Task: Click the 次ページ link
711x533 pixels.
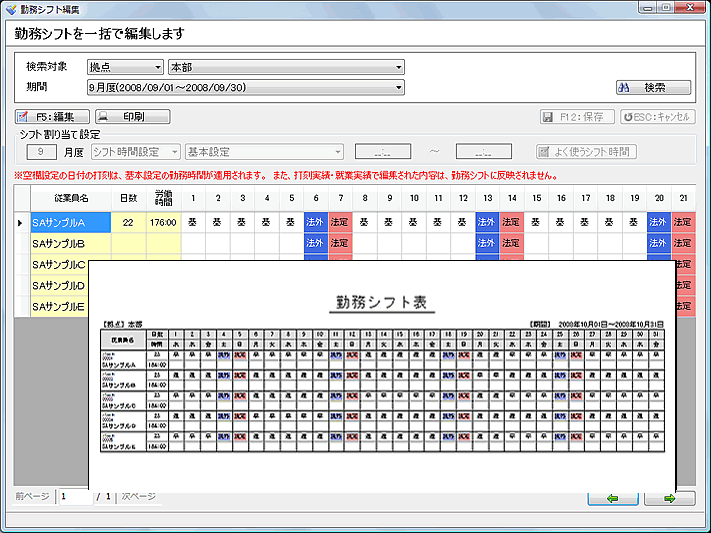Action: click(x=138, y=496)
